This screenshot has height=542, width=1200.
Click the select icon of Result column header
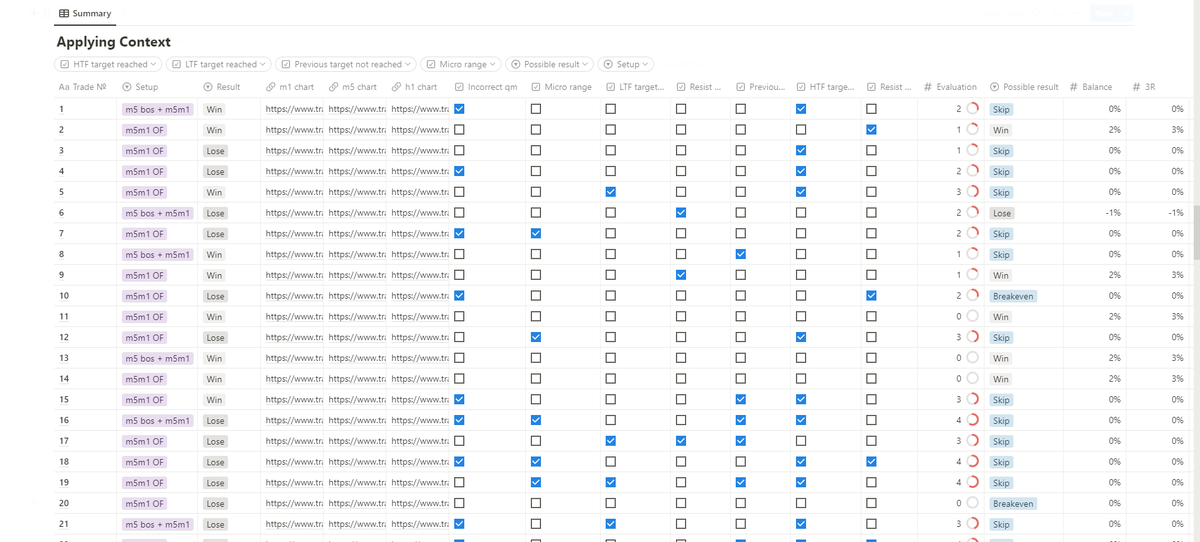(x=208, y=87)
